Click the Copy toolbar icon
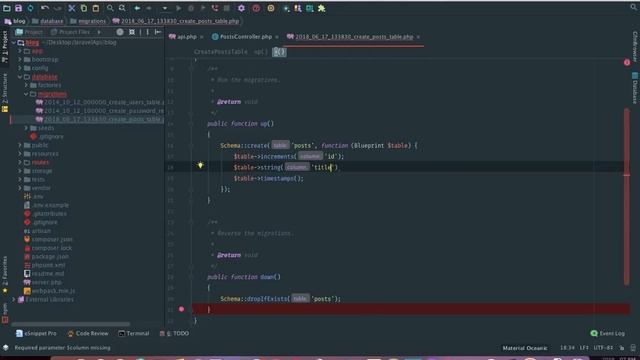The height and width of the screenshot is (360, 640). [x=83, y=8]
